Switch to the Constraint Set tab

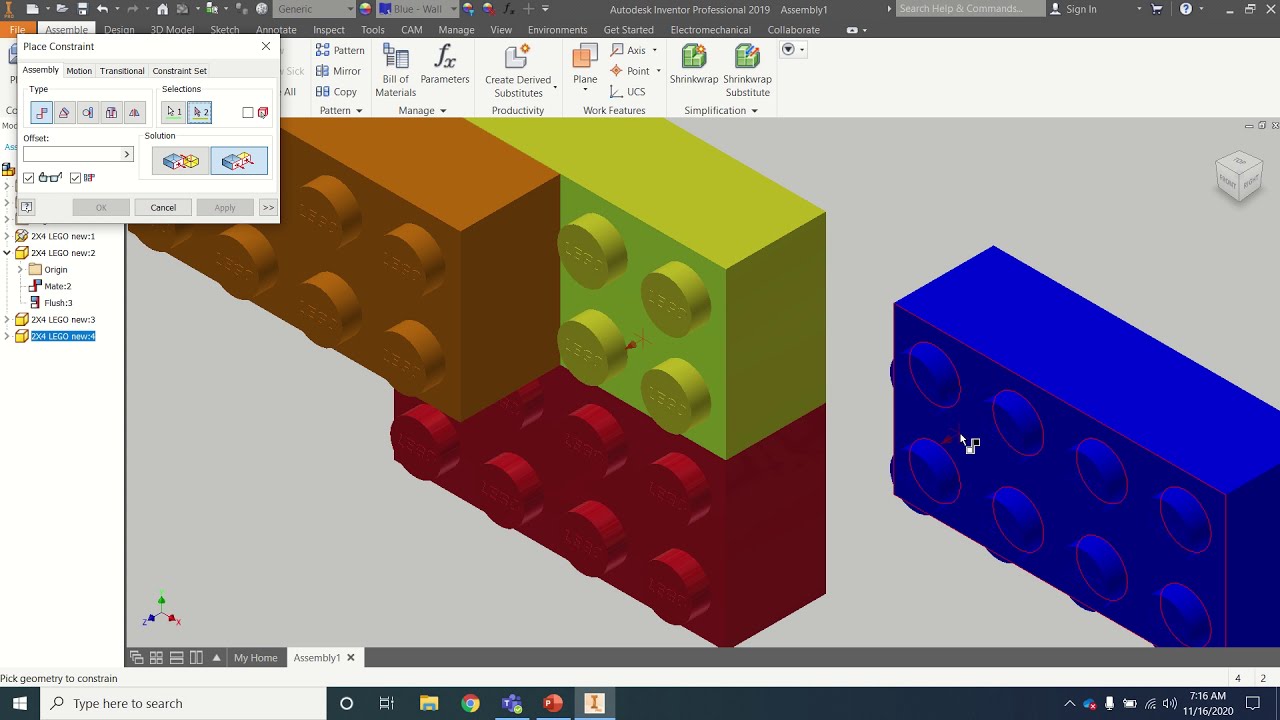pos(180,71)
